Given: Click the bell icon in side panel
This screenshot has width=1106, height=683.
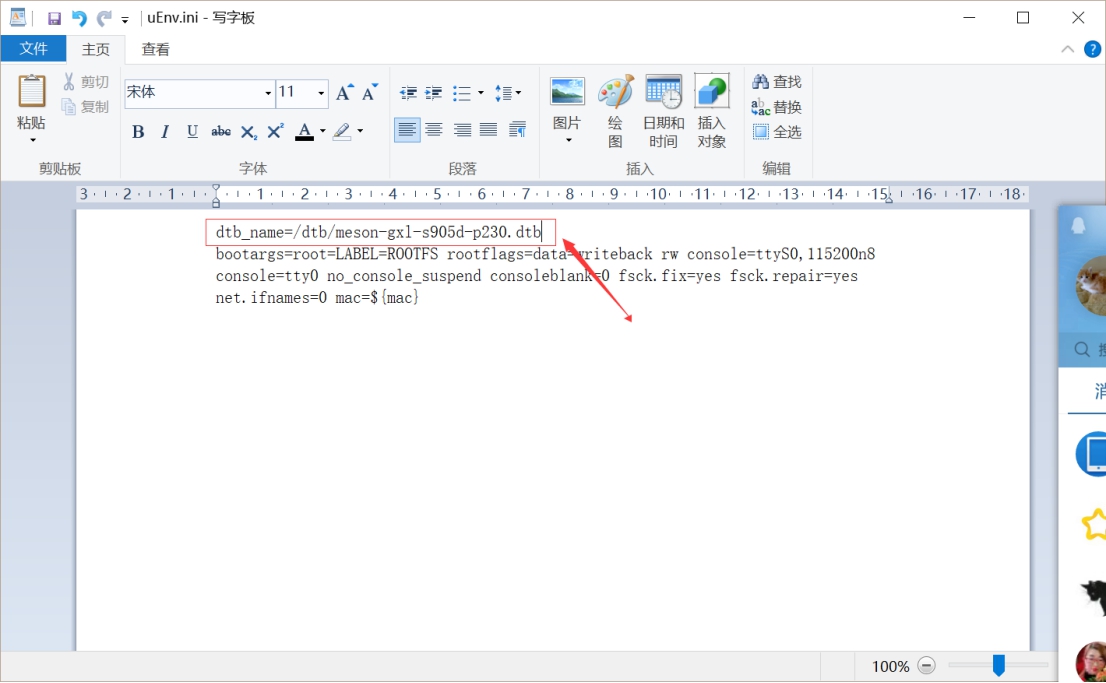Looking at the screenshot, I should coord(1078,225).
